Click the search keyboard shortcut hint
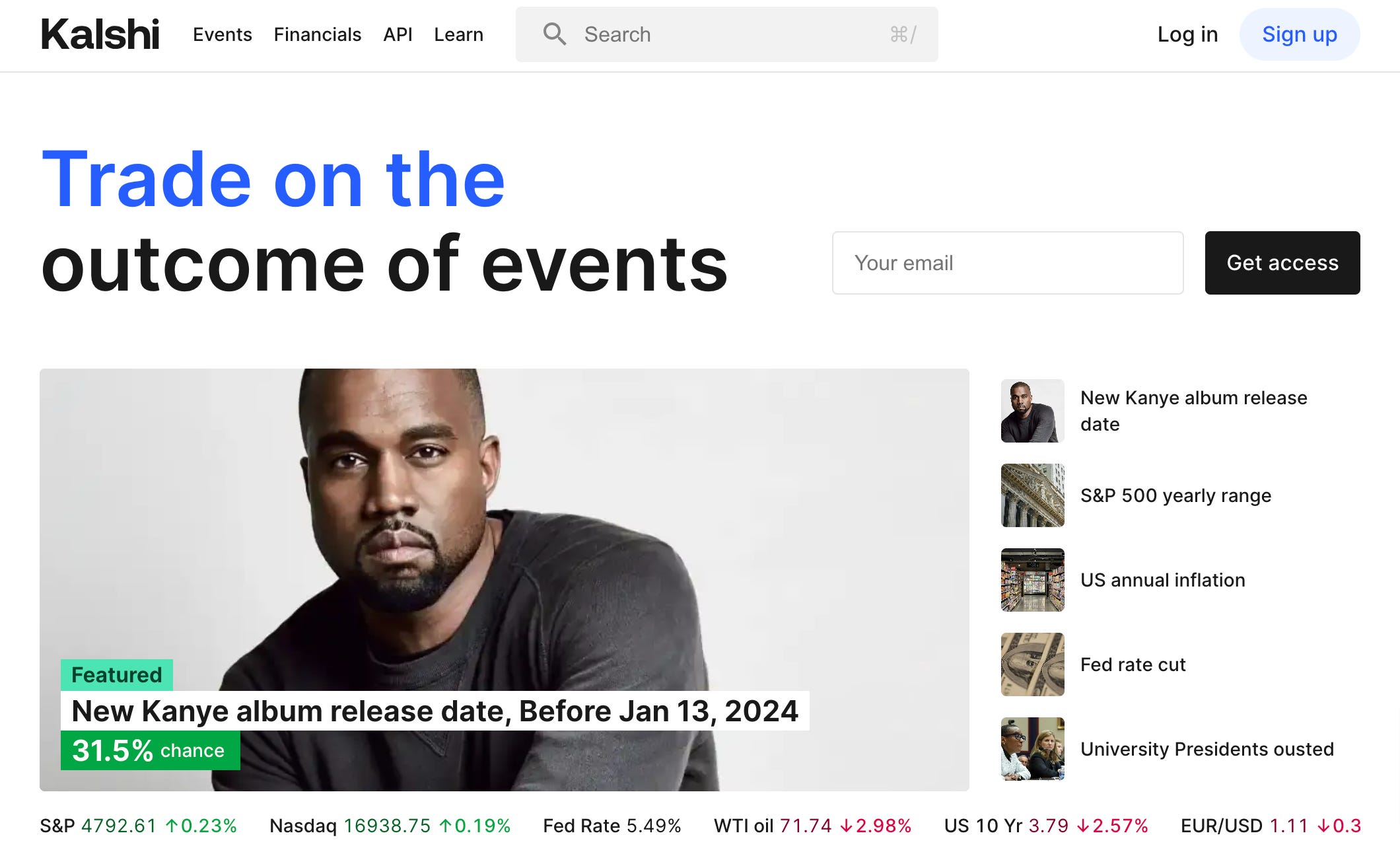This screenshot has height=860, width=1400. tap(903, 34)
